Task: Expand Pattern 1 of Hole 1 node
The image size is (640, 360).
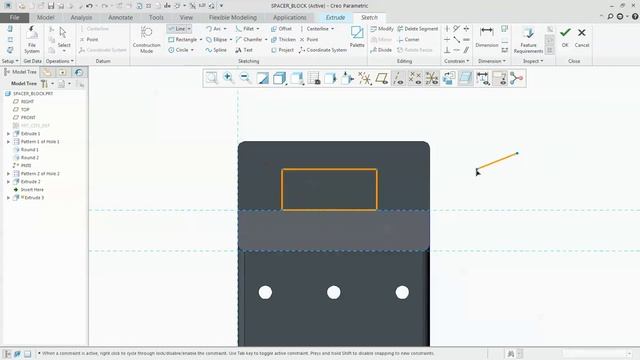Action: pos(9,142)
